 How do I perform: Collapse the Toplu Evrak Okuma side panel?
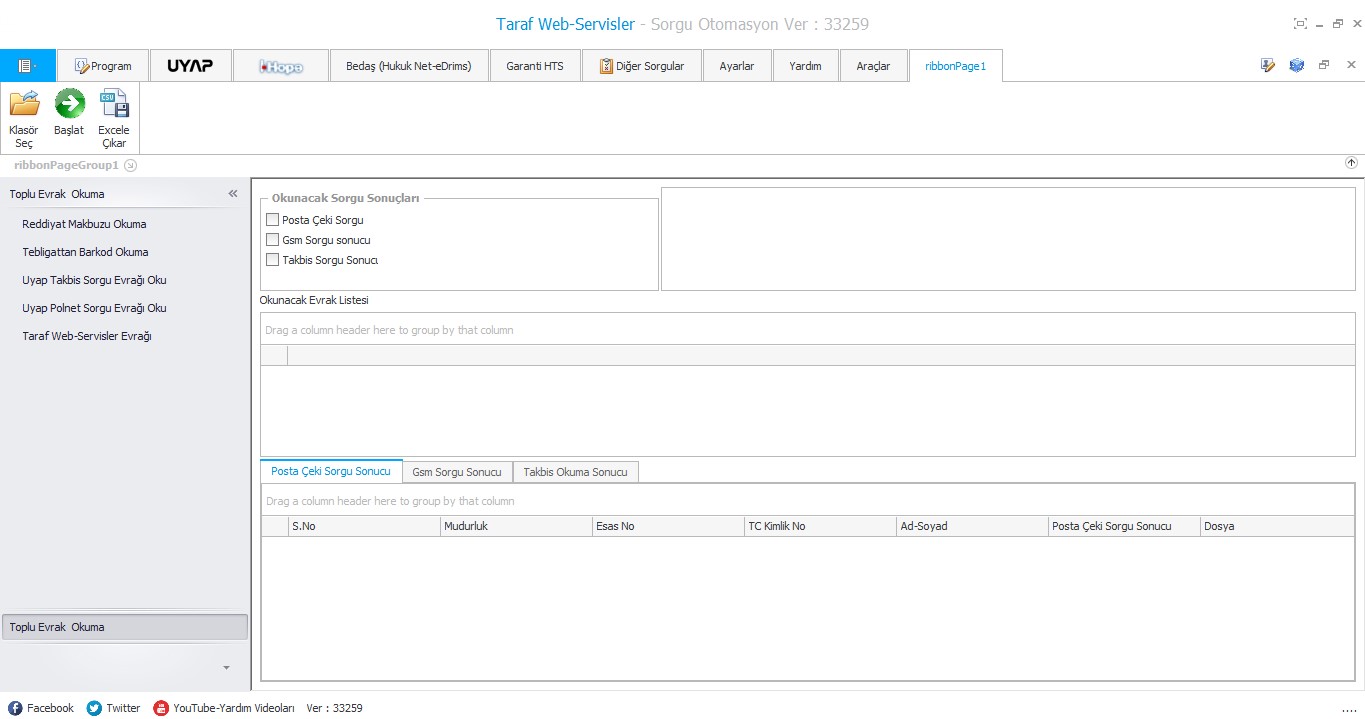(x=233, y=194)
